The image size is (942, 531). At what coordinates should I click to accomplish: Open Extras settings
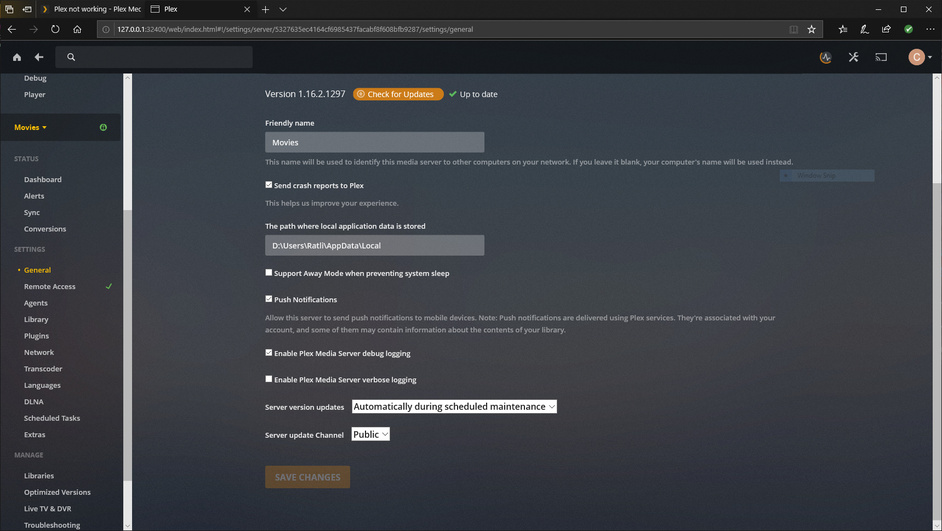(34, 435)
